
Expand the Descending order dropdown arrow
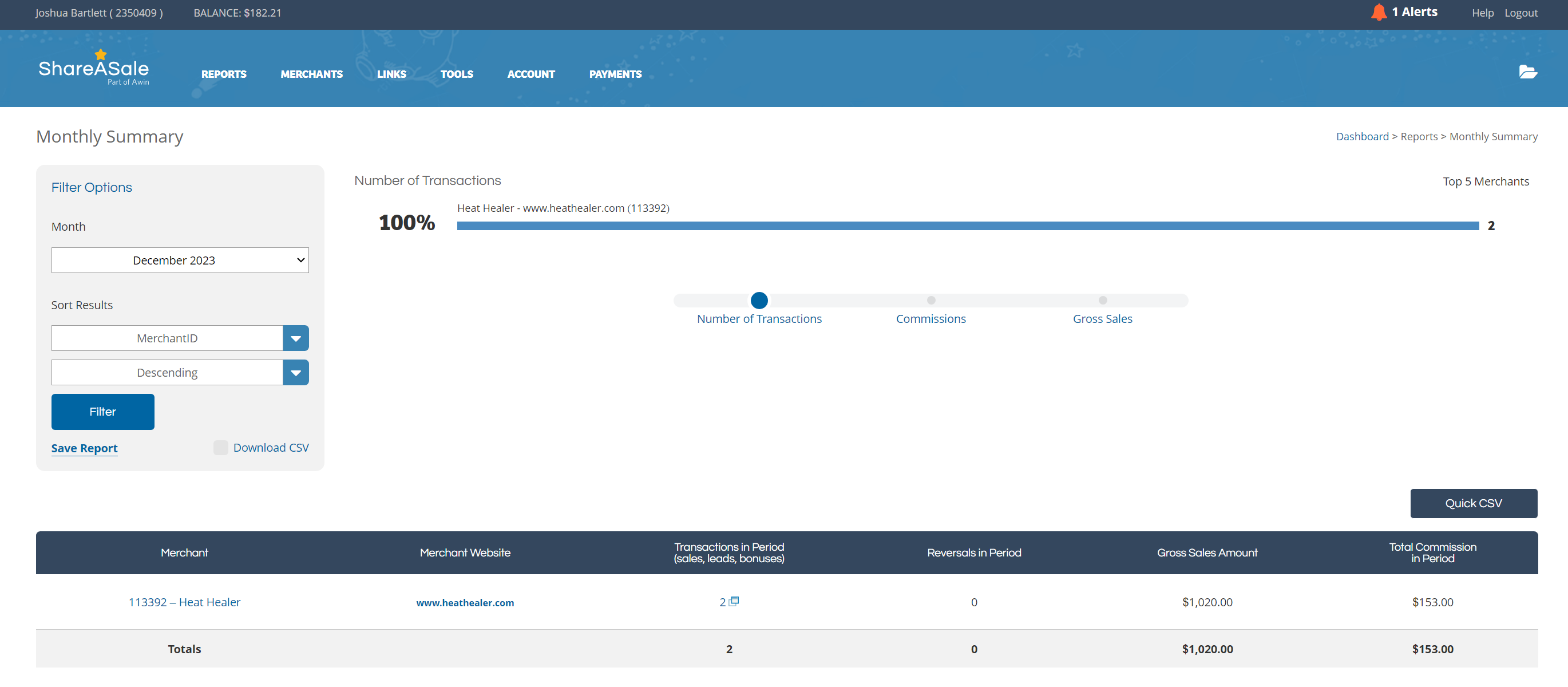pyautogui.click(x=296, y=372)
